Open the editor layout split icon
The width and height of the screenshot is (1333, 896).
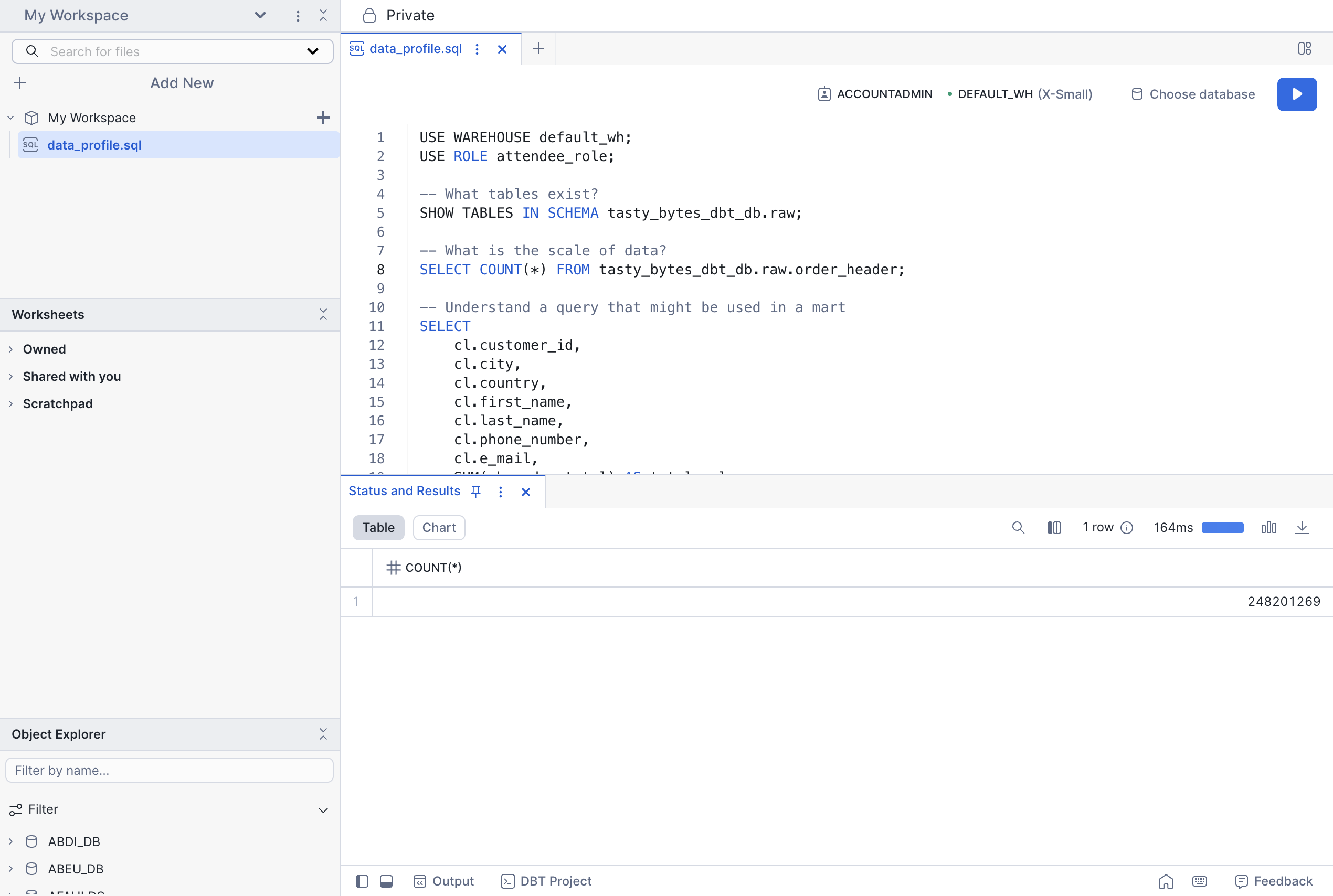tap(1304, 49)
